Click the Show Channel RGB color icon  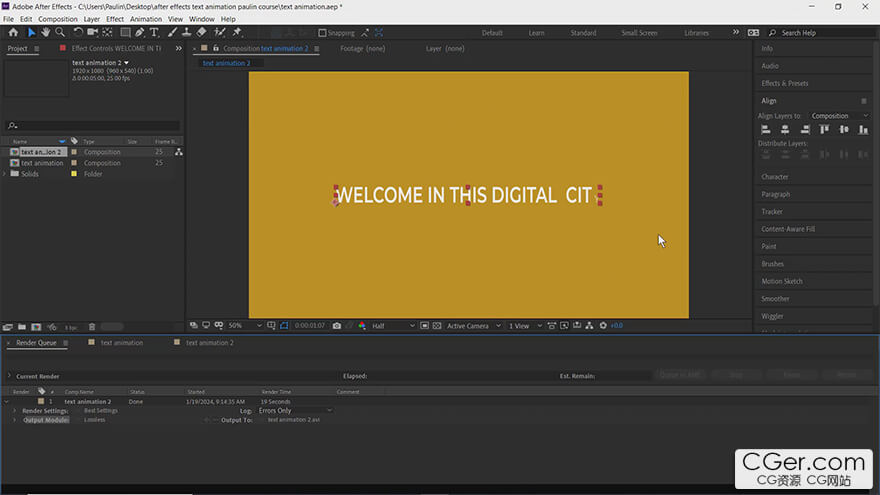[362, 326]
